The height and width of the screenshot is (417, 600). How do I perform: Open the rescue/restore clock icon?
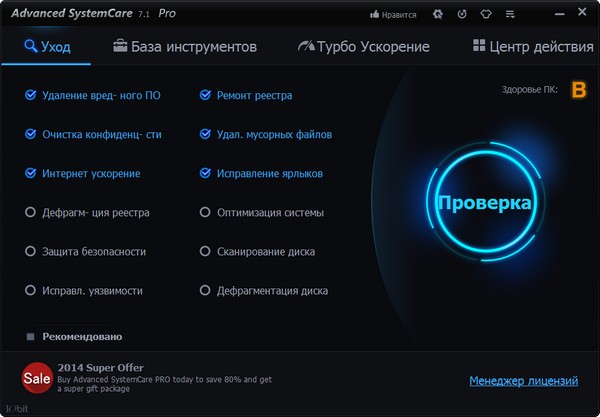461,15
